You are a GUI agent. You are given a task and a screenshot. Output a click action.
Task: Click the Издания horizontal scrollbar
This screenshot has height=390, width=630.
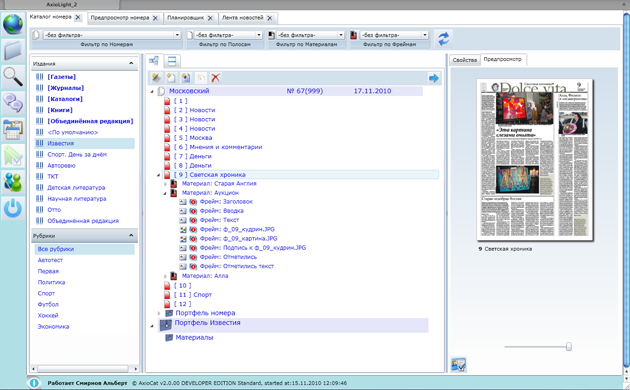click(x=84, y=368)
